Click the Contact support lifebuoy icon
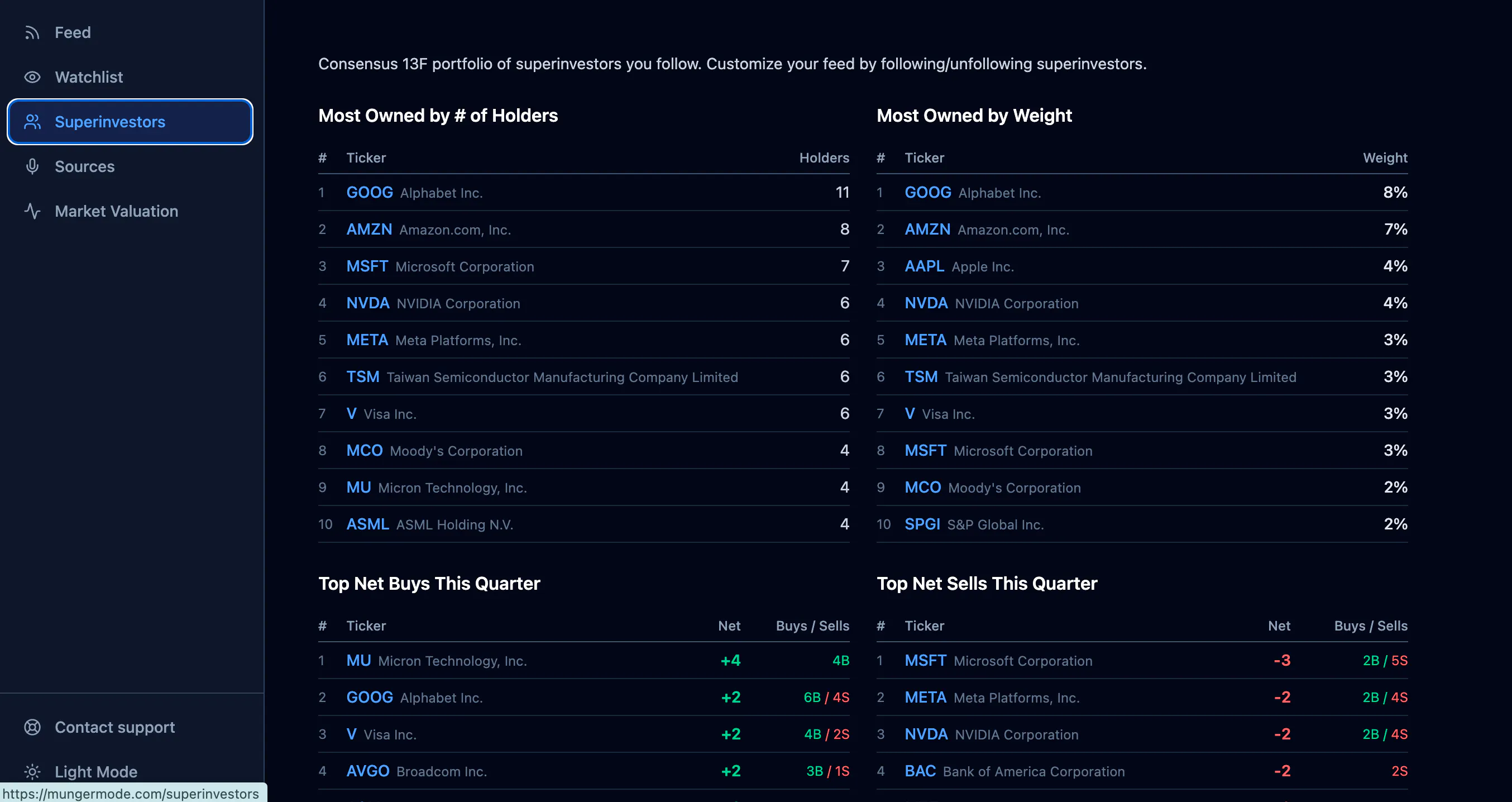 tap(32, 727)
